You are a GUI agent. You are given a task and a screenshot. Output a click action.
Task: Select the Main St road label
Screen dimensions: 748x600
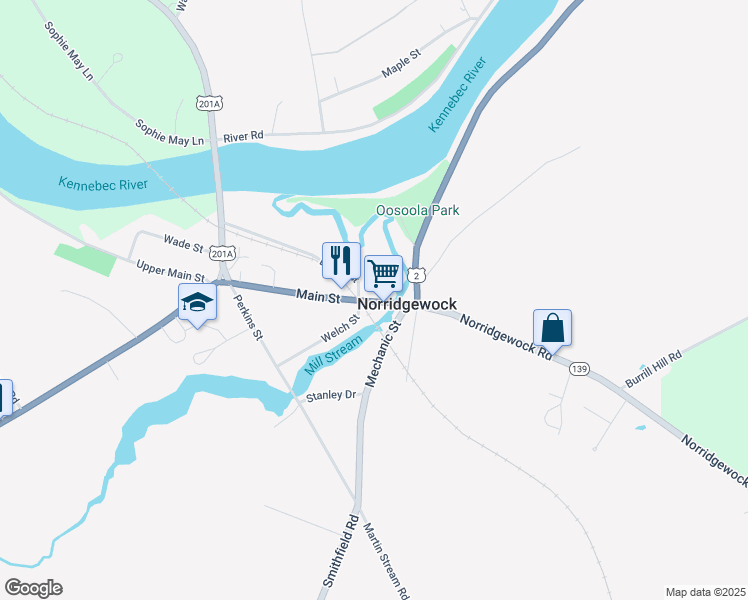(x=318, y=296)
